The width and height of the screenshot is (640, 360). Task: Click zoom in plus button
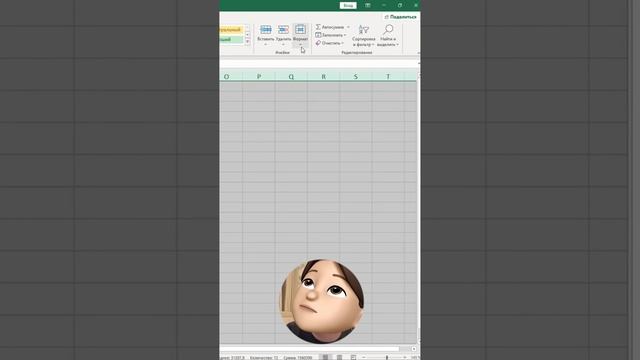point(404,358)
